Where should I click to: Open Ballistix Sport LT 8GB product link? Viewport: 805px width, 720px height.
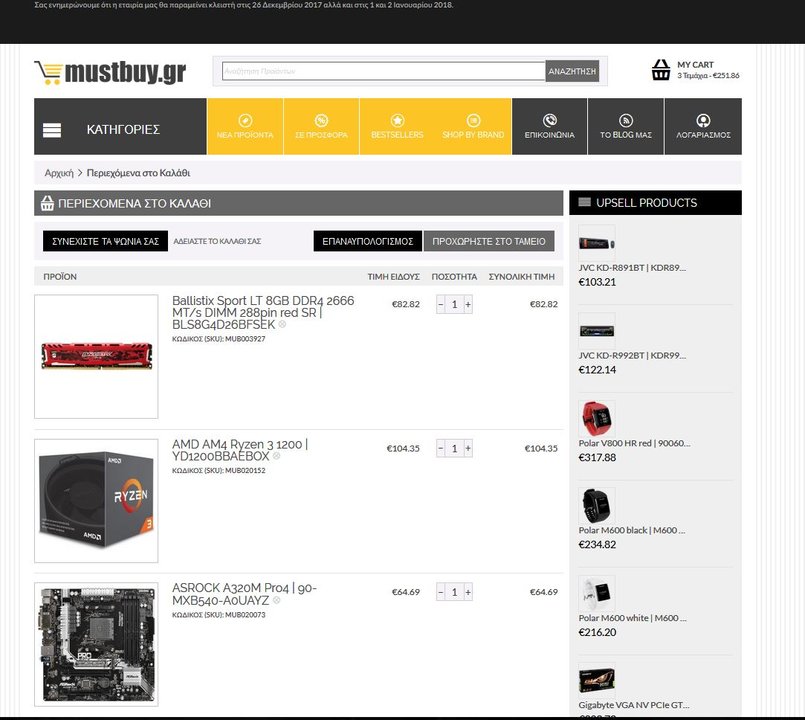coord(263,312)
